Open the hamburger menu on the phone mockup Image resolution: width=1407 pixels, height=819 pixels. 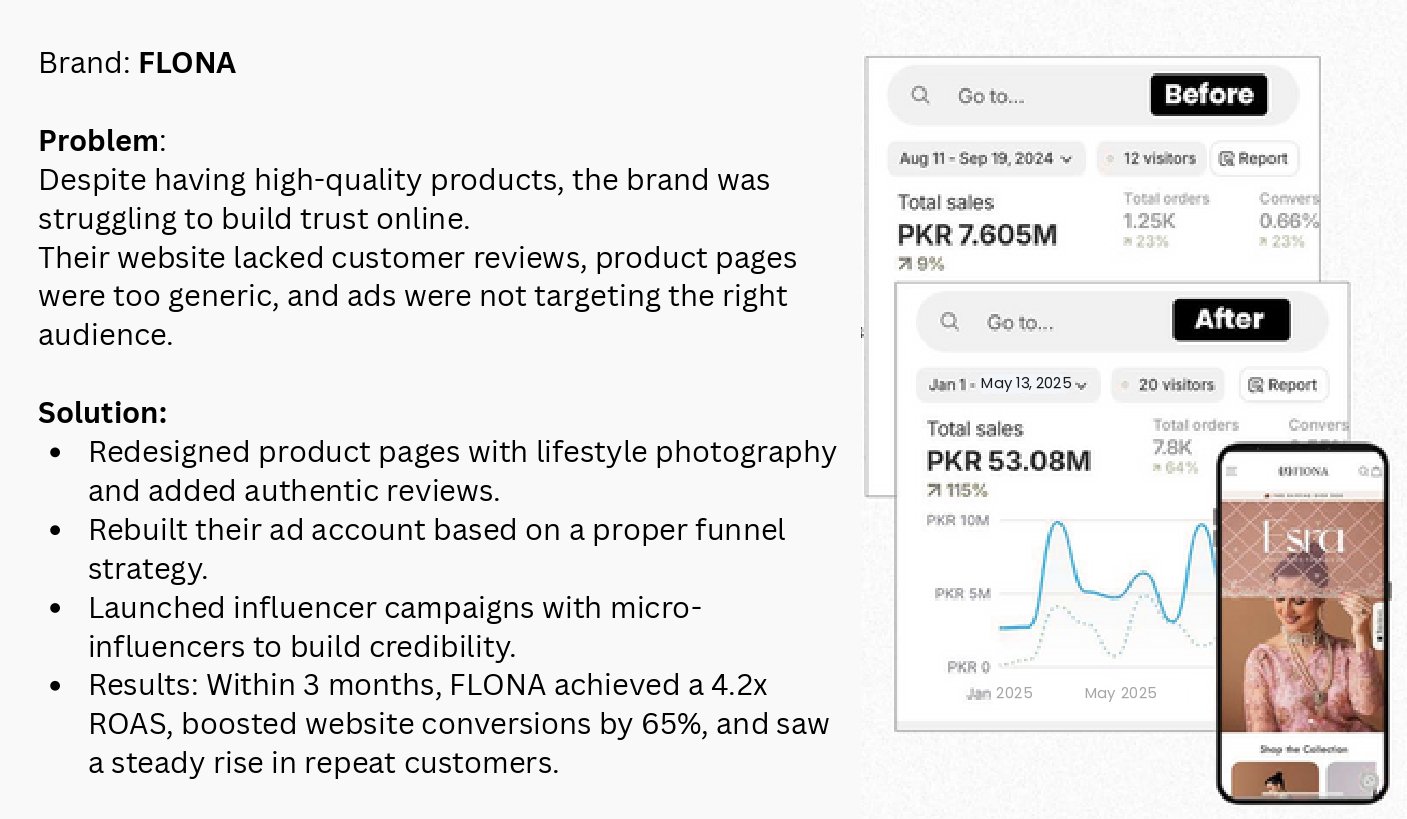tap(1232, 471)
